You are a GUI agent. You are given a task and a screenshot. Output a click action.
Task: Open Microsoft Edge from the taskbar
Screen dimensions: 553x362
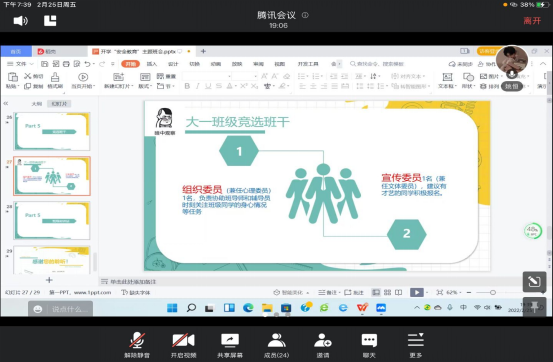(x=248, y=308)
